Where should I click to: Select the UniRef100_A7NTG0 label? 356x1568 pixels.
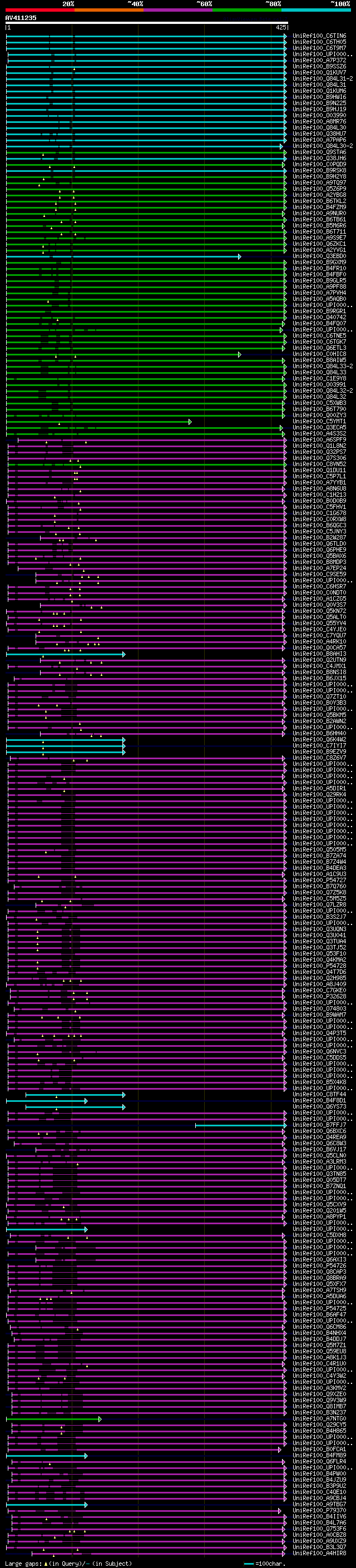click(x=319, y=1419)
